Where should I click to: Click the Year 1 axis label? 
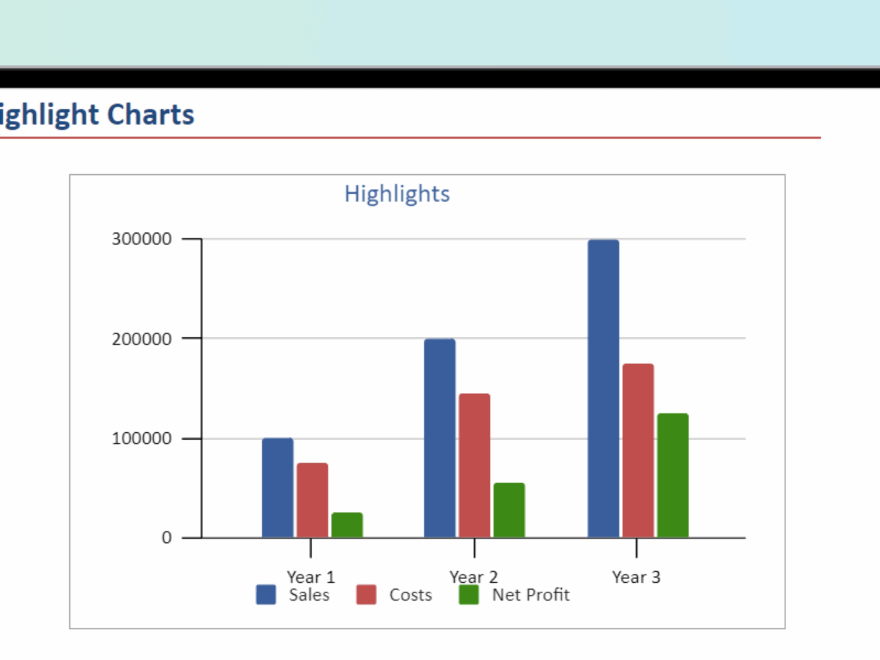310,577
